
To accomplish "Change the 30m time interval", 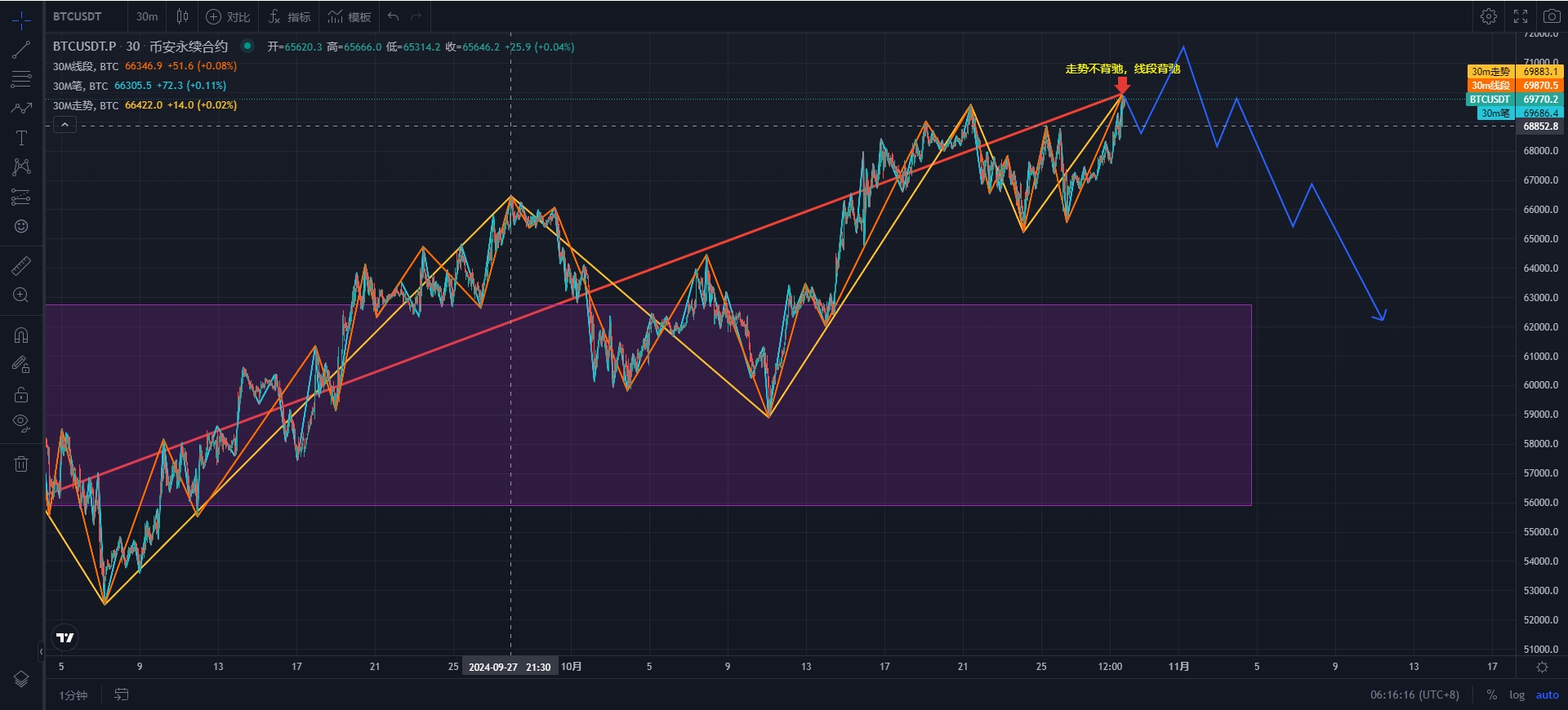I will coord(147,16).
